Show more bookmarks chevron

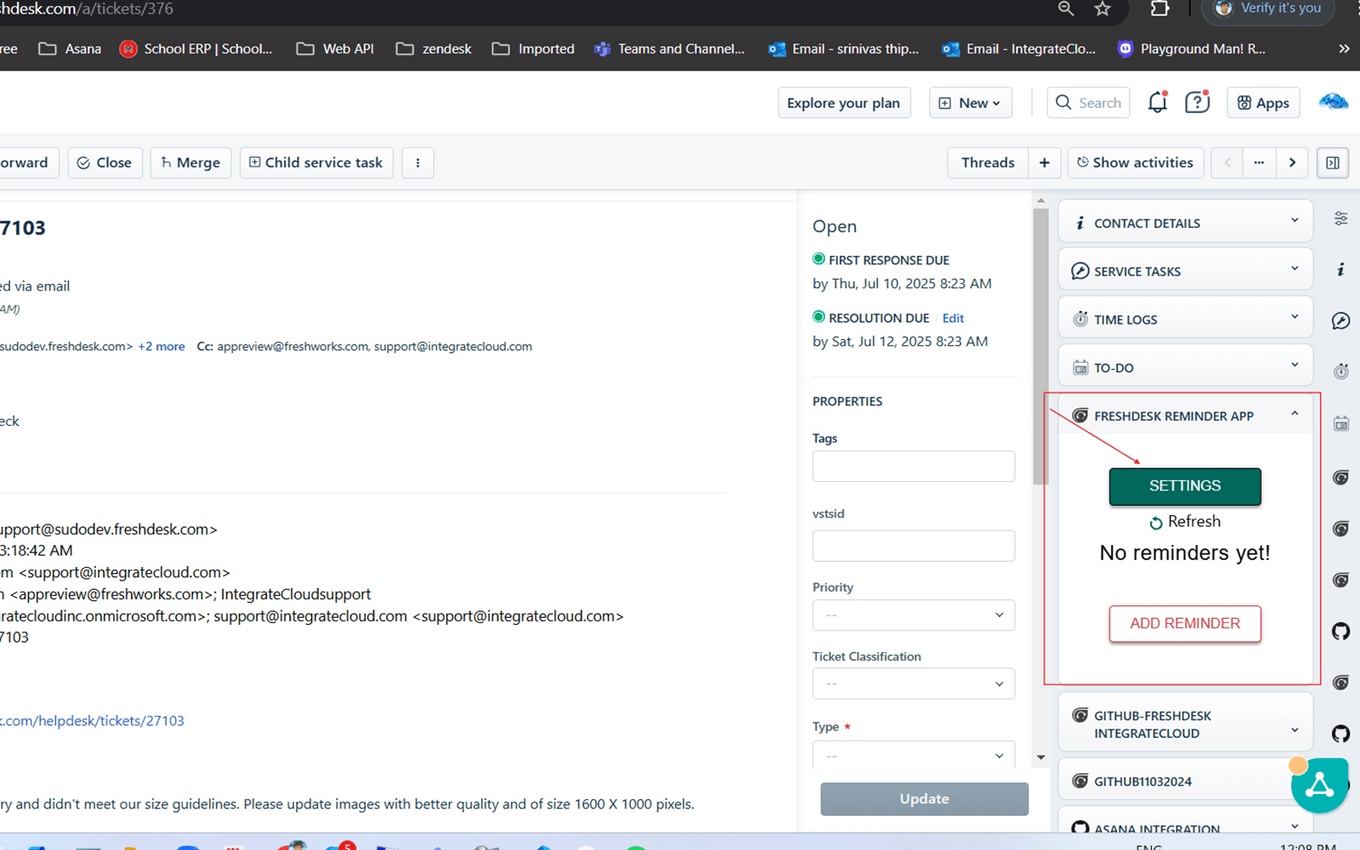pyautogui.click(x=1343, y=48)
